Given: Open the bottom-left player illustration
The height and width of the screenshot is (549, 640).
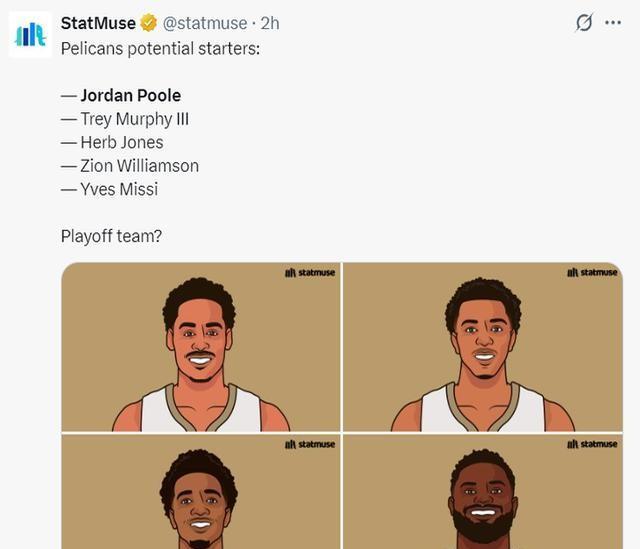Looking at the screenshot, I should pyautogui.click(x=201, y=492).
